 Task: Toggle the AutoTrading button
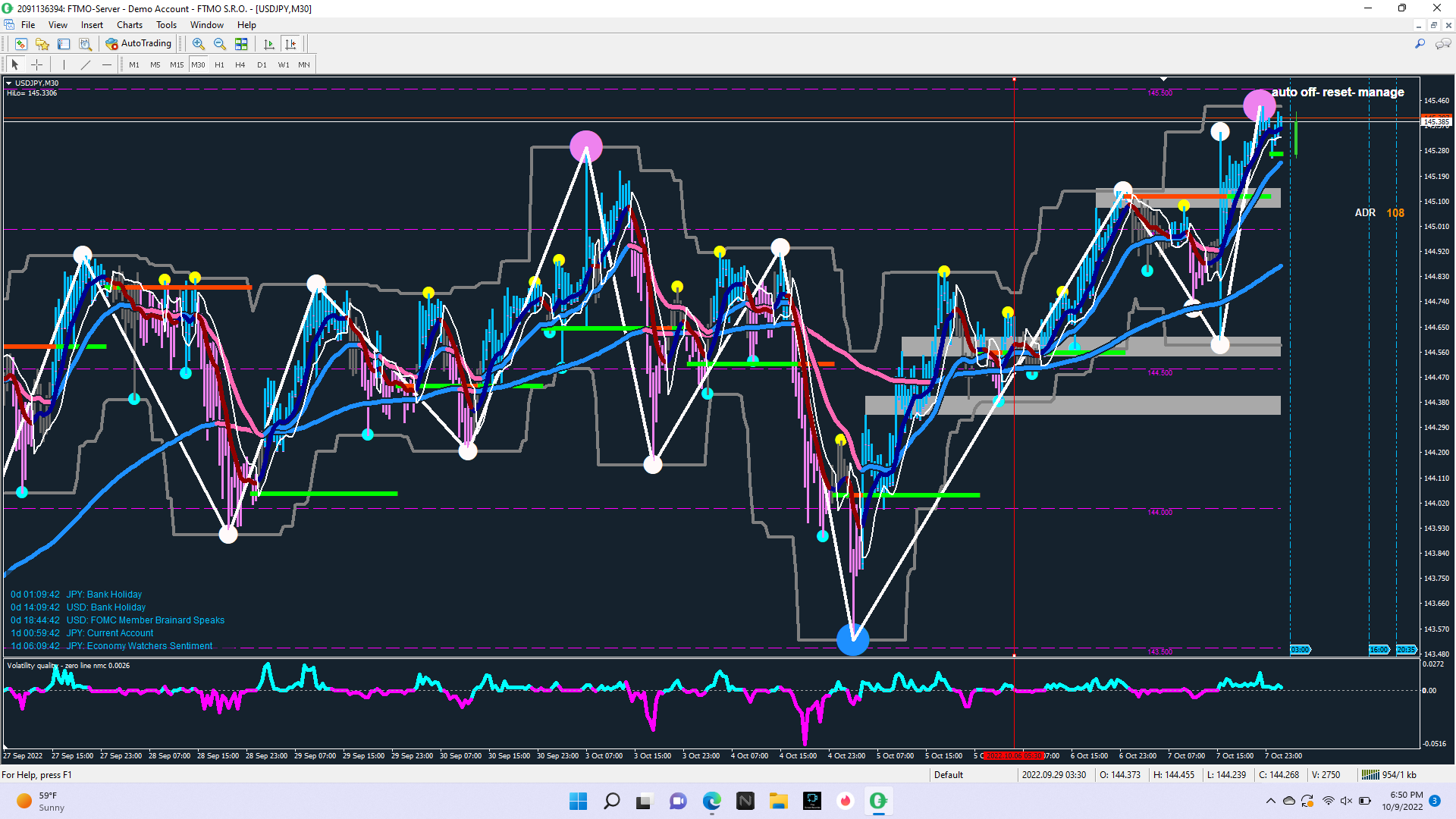click(139, 44)
